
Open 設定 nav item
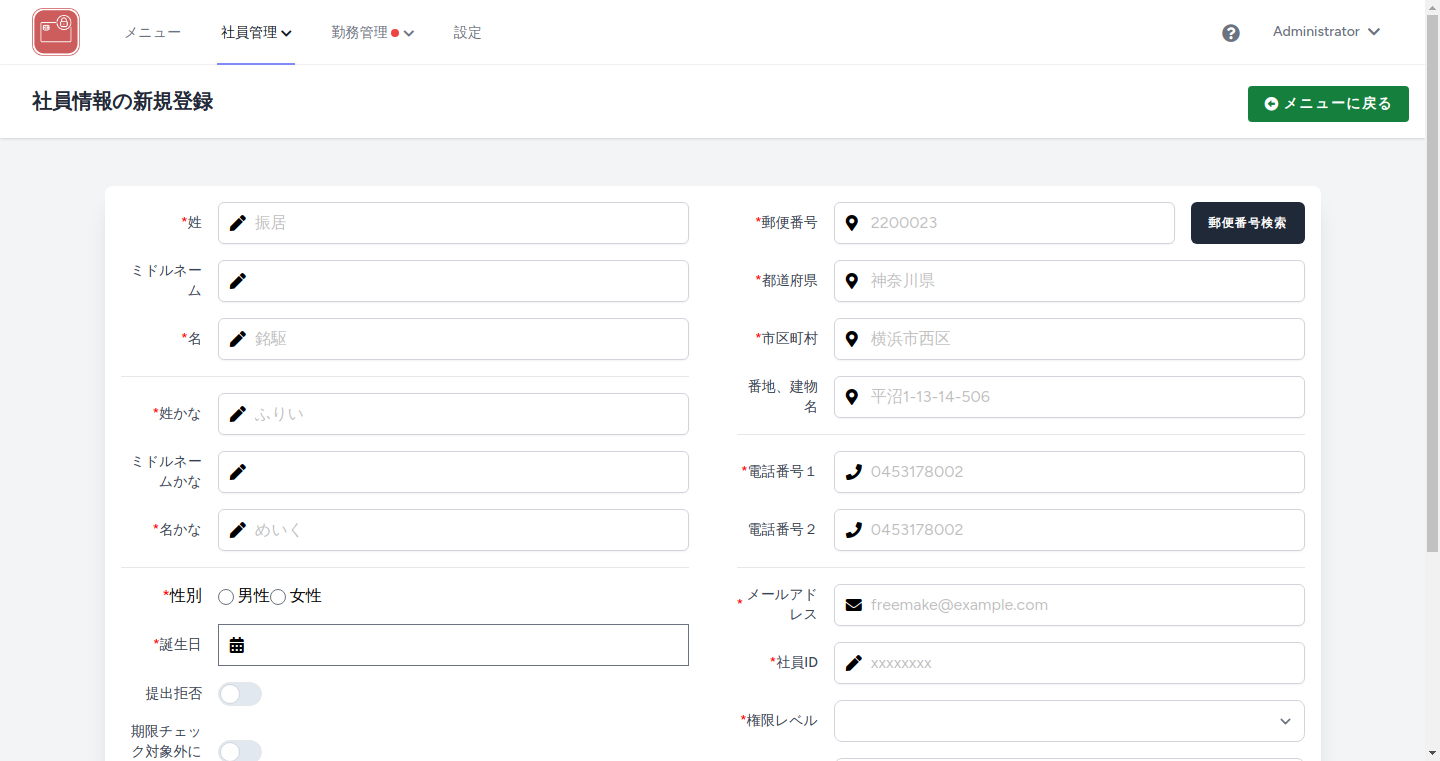coord(467,33)
